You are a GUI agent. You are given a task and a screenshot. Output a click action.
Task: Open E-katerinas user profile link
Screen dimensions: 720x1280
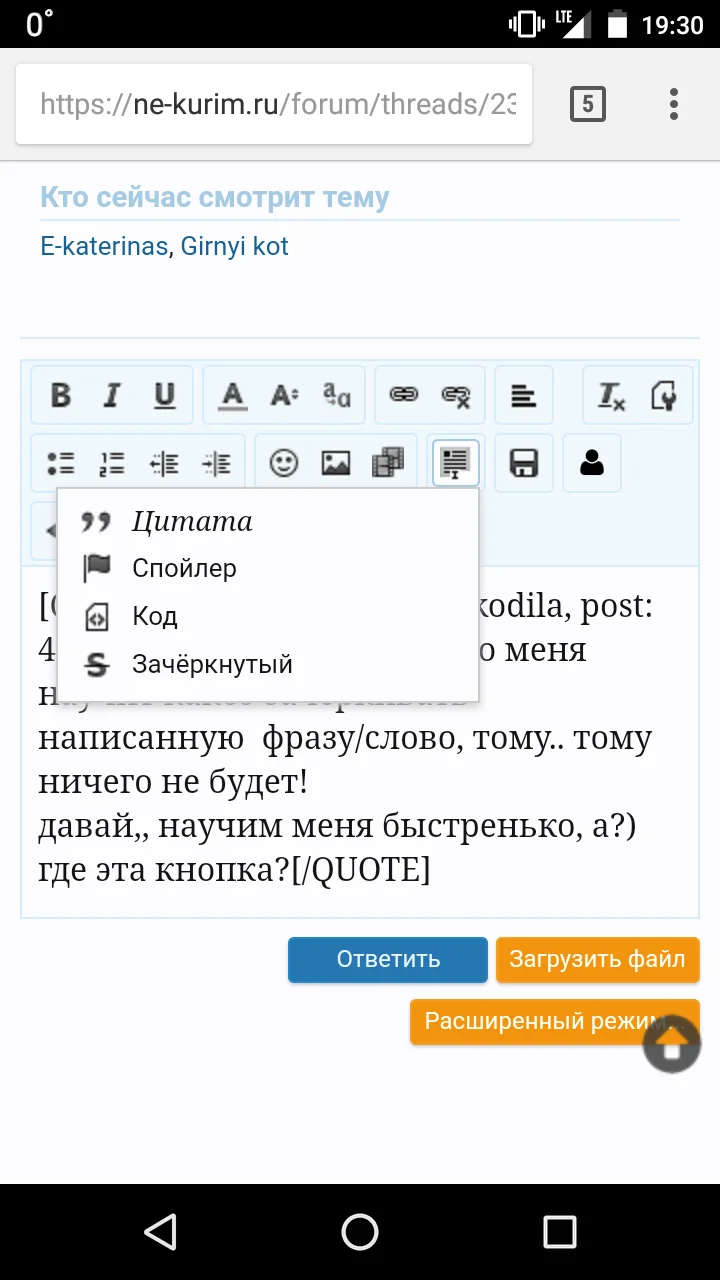104,246
